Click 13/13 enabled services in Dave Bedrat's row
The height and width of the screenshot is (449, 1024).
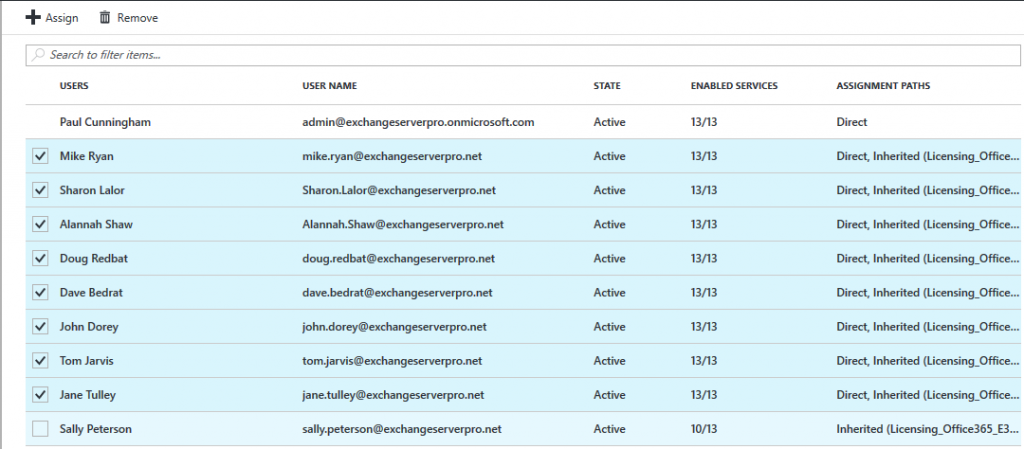704,292
